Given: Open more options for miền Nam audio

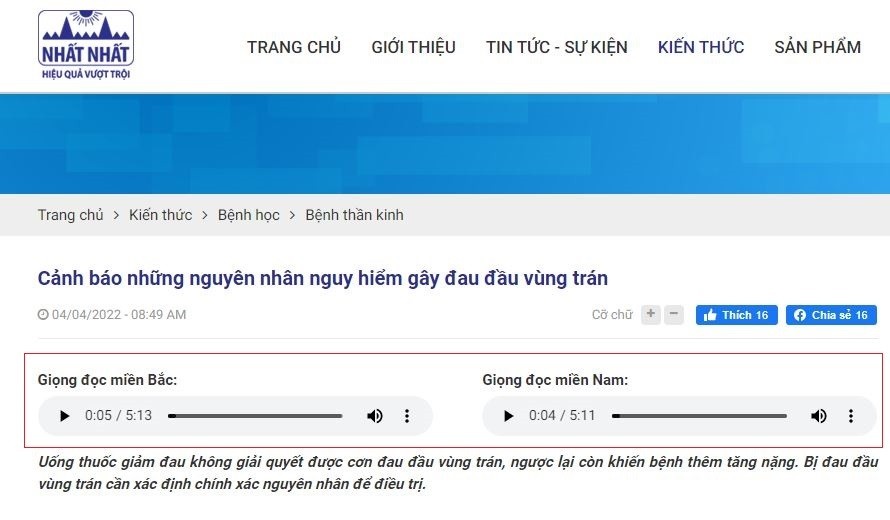Looking at the screenshot, I should (851, 416).
